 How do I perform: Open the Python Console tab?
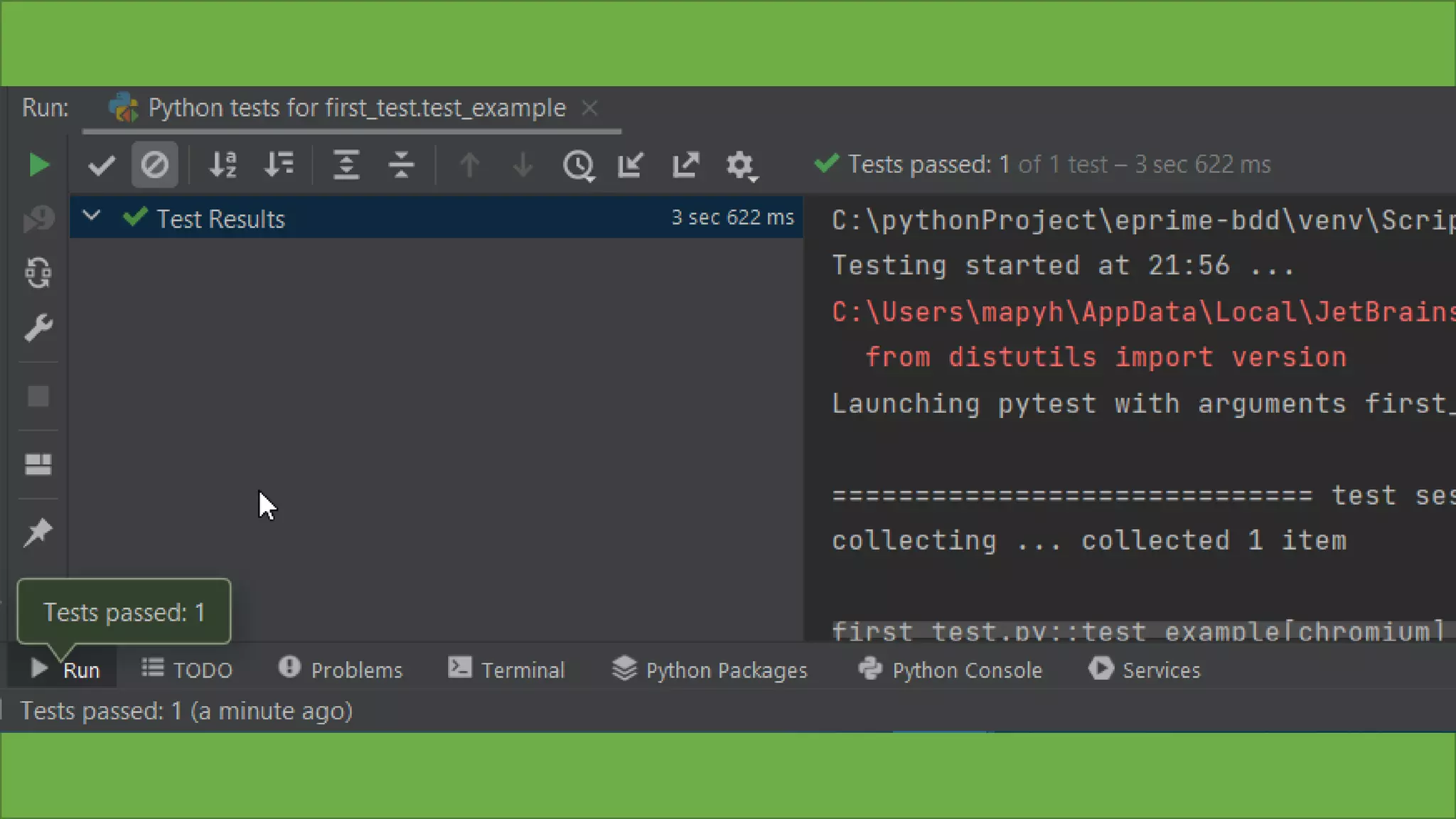(950, 670)
